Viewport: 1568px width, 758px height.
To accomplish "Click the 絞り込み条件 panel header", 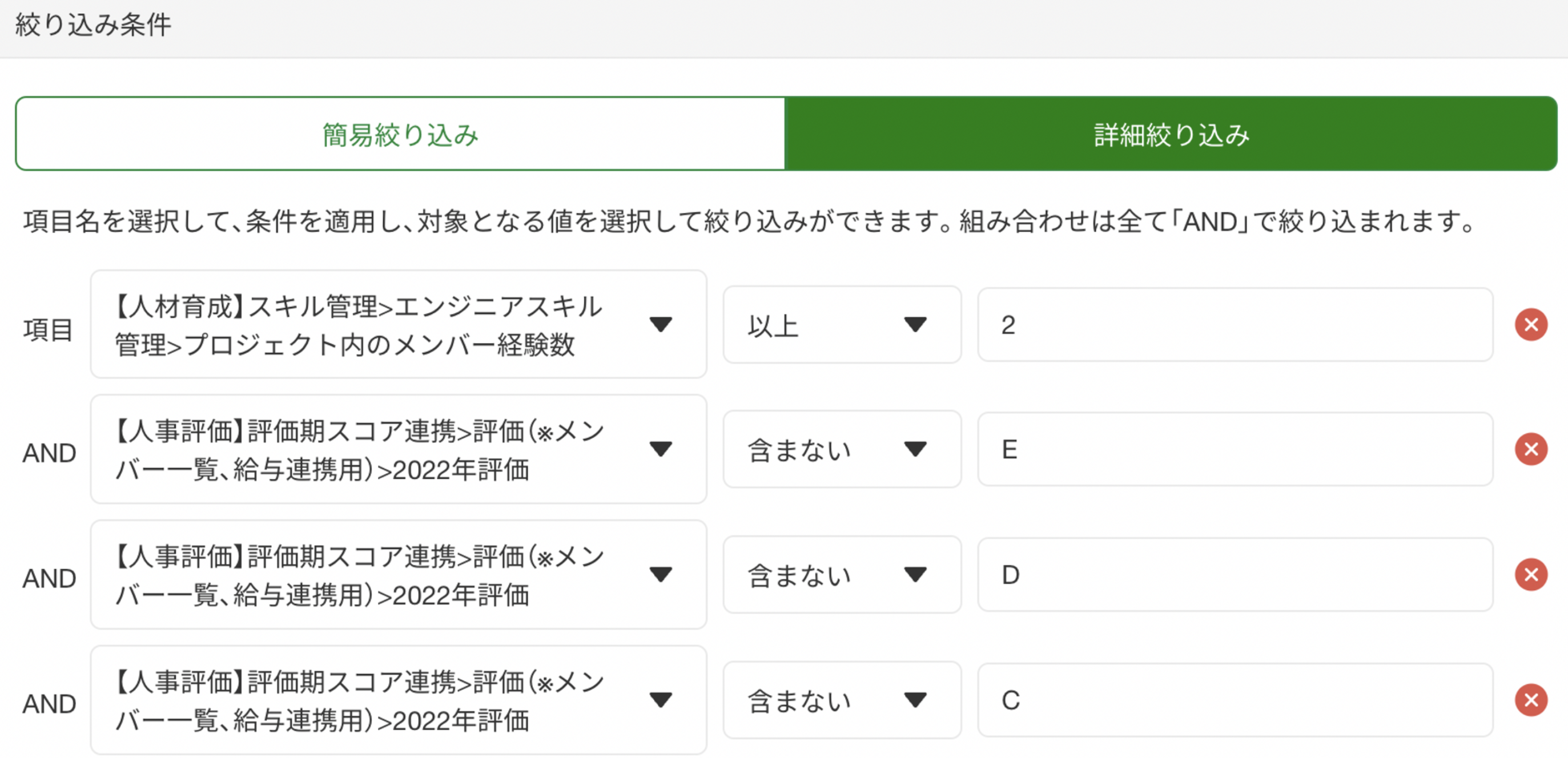I will 93,26.
